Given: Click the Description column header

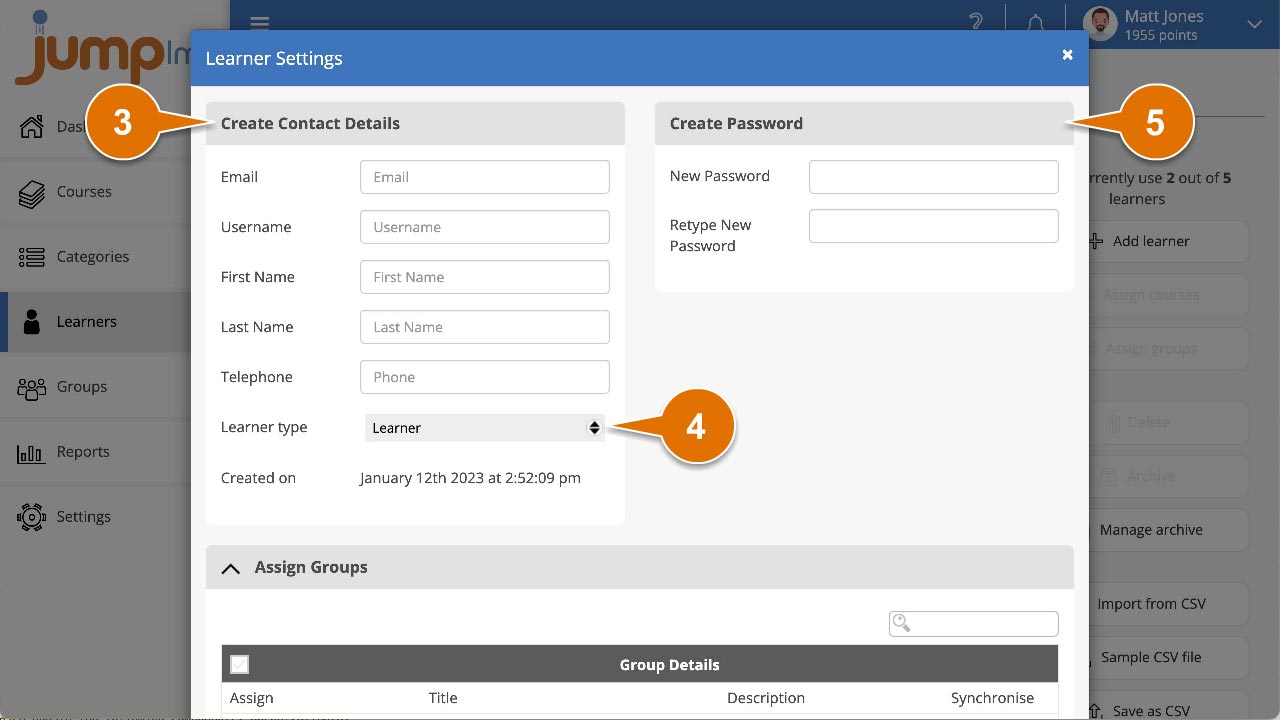Looking at the screenshot, I should [766, 698].
